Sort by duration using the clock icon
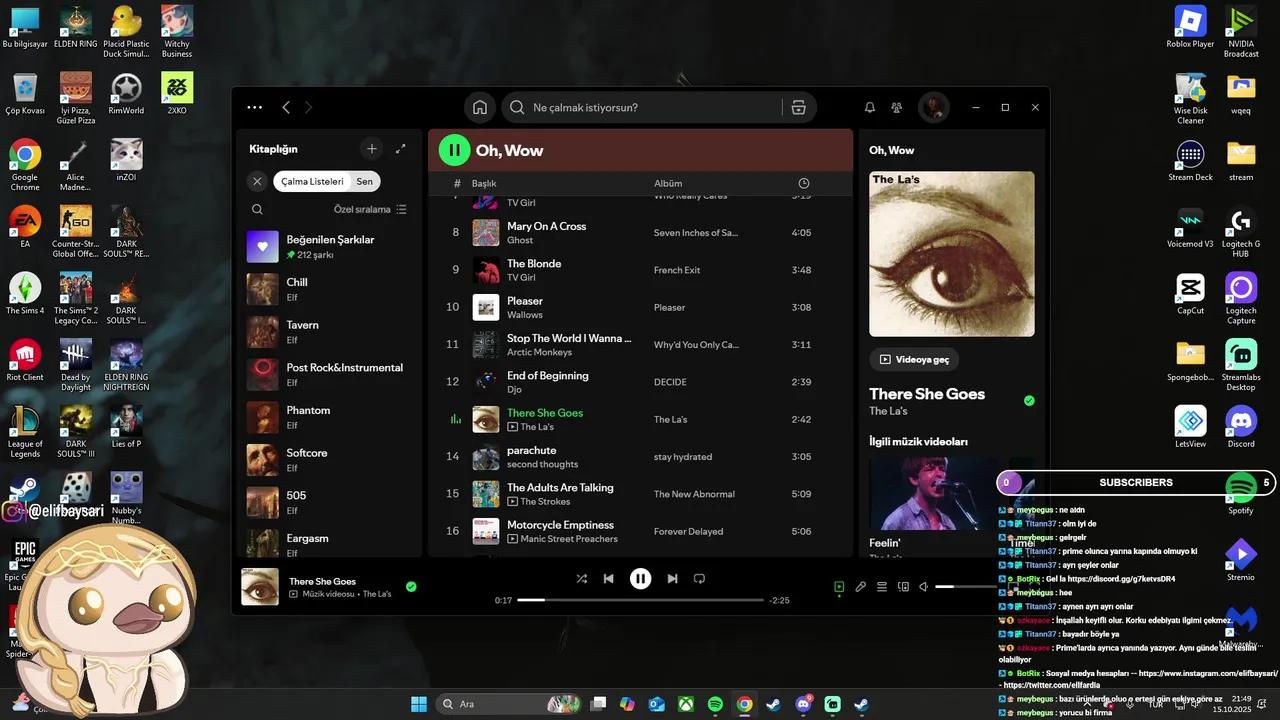The image size is (1280, 720). pyautogui.click(x=804, y=183)
